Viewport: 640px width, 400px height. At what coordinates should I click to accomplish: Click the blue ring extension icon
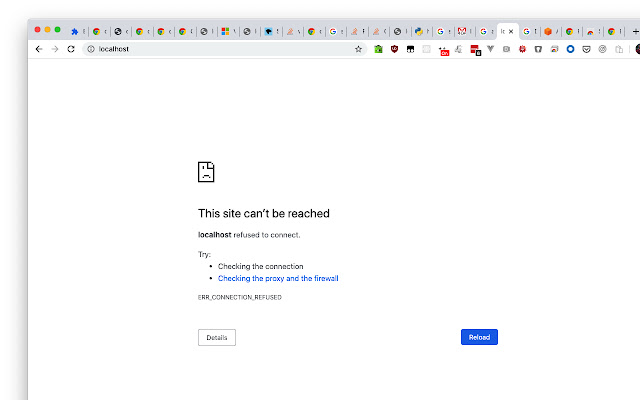coord(570,49)
